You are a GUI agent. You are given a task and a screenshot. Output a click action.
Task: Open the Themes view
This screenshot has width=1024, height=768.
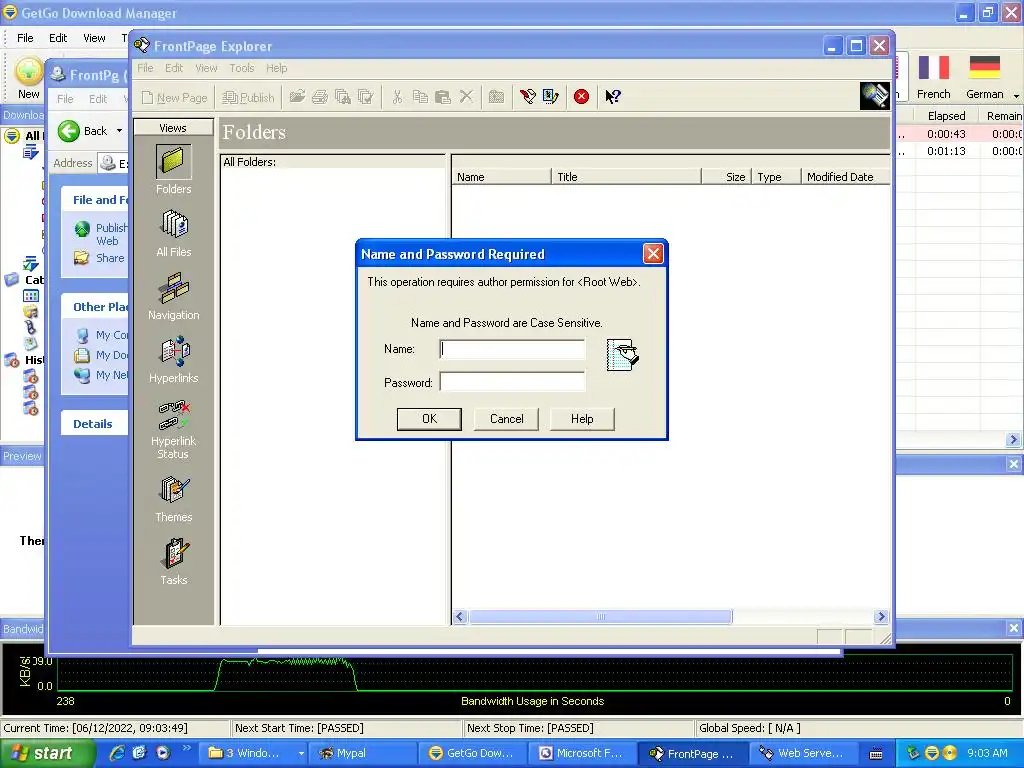coord(174,498)
